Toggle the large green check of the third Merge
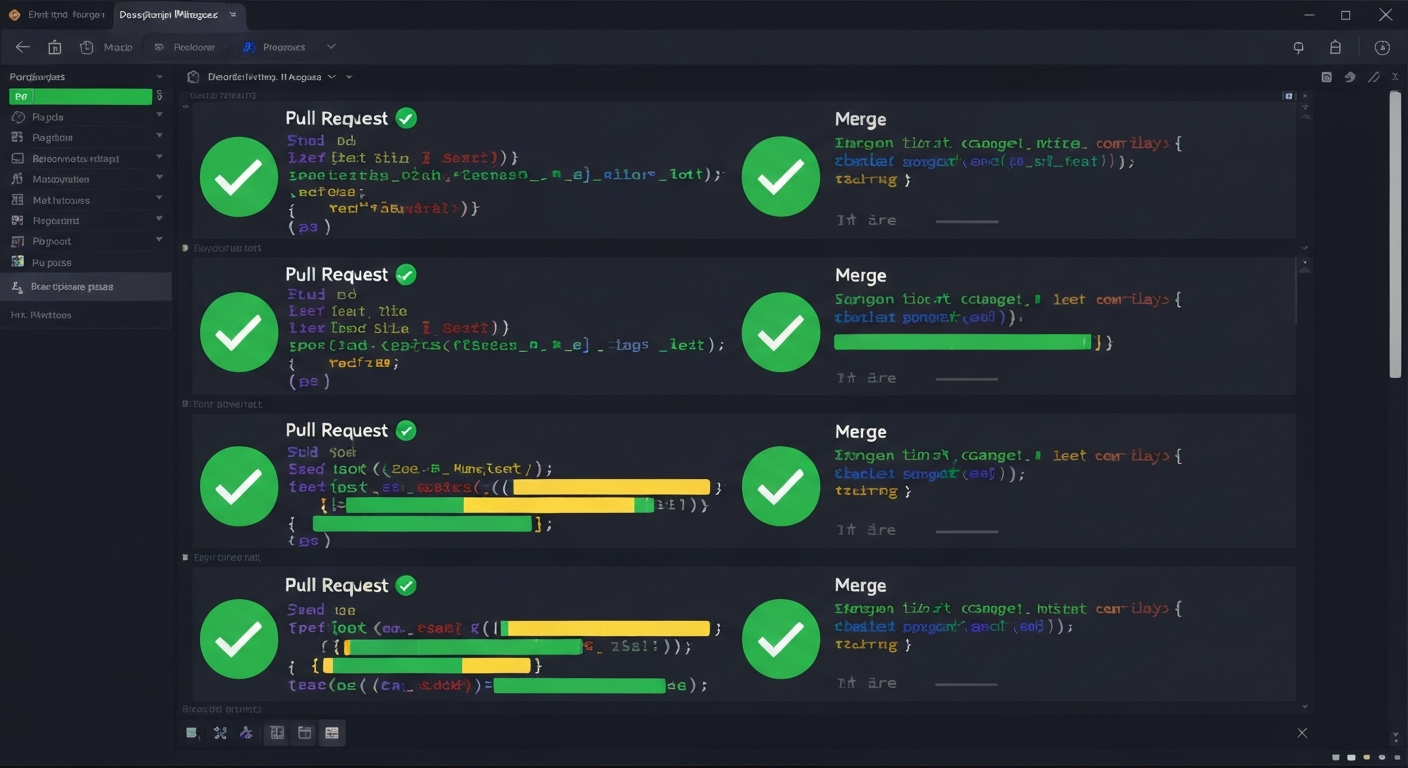1408x768 pixels. coord(781,486)
